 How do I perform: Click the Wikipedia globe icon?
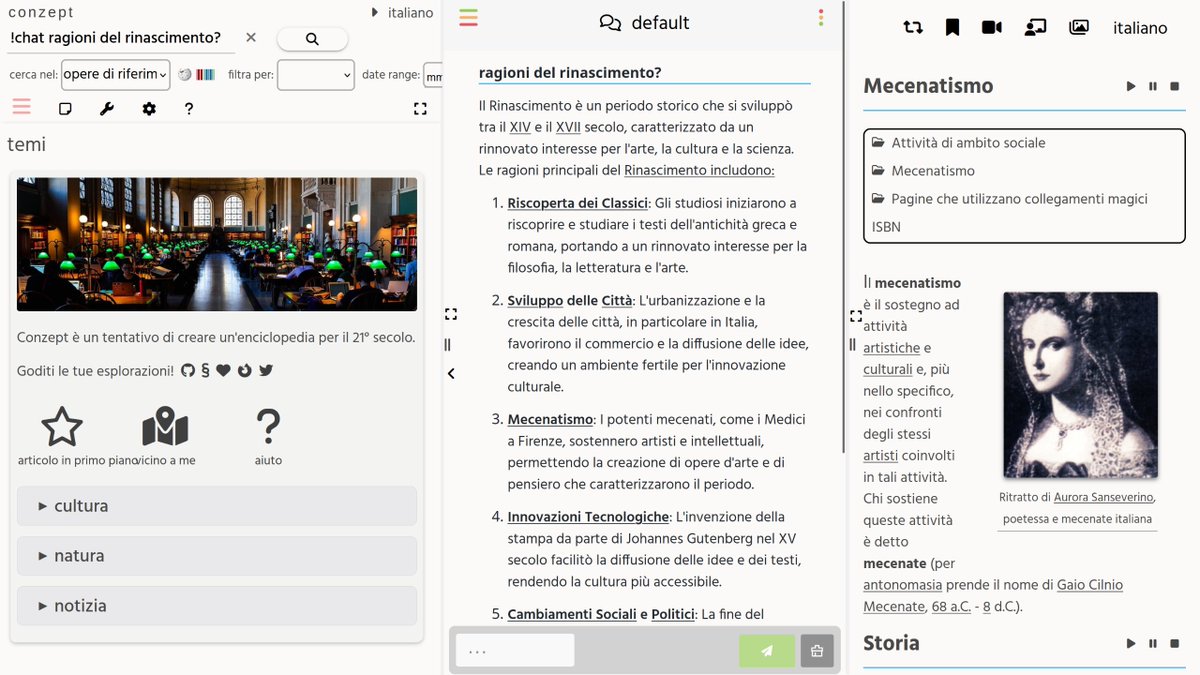point(185,74)
